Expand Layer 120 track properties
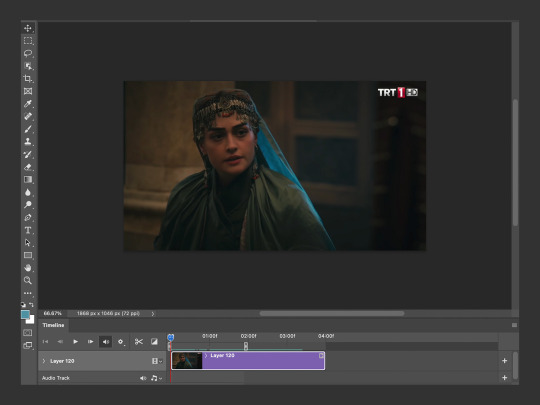 [44, 361]
